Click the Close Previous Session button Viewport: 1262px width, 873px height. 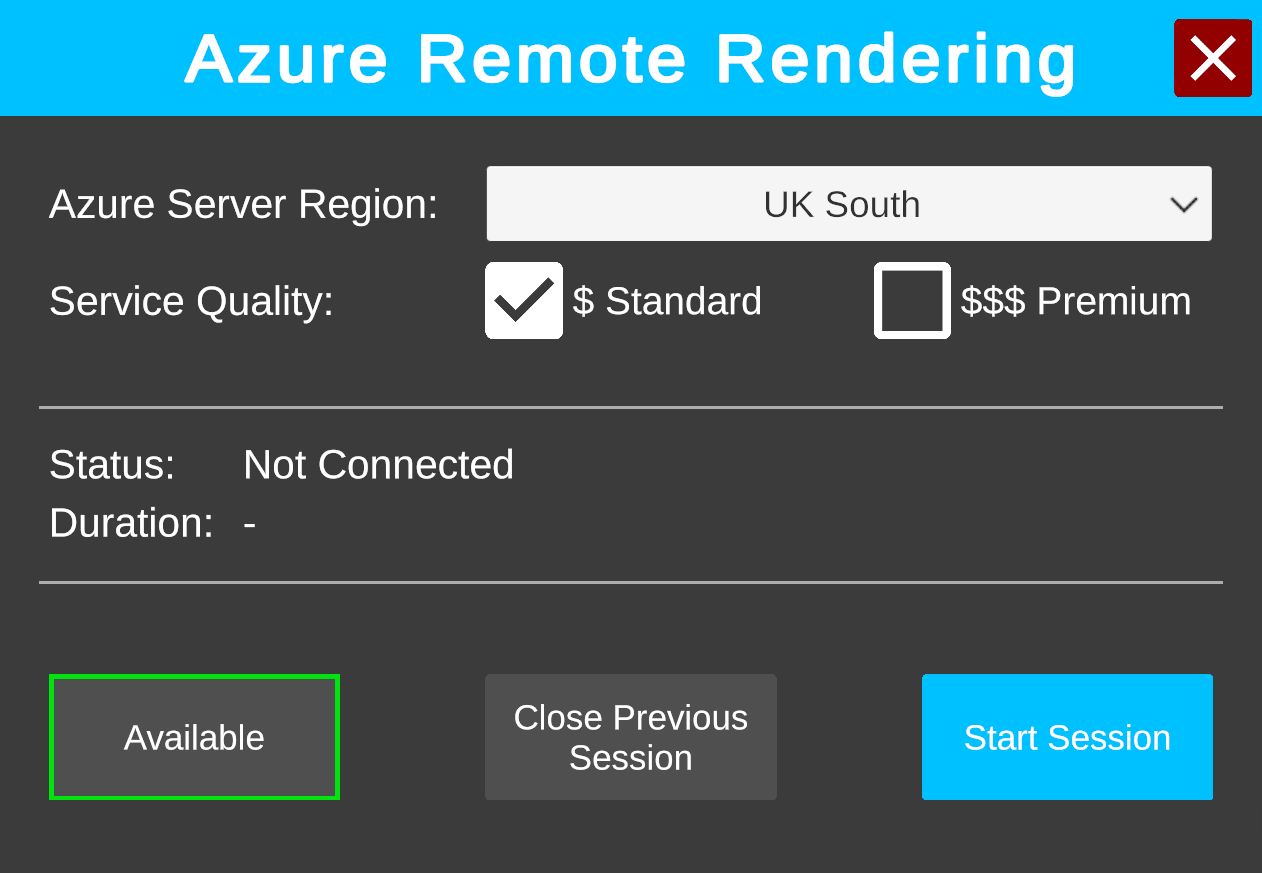630,737
